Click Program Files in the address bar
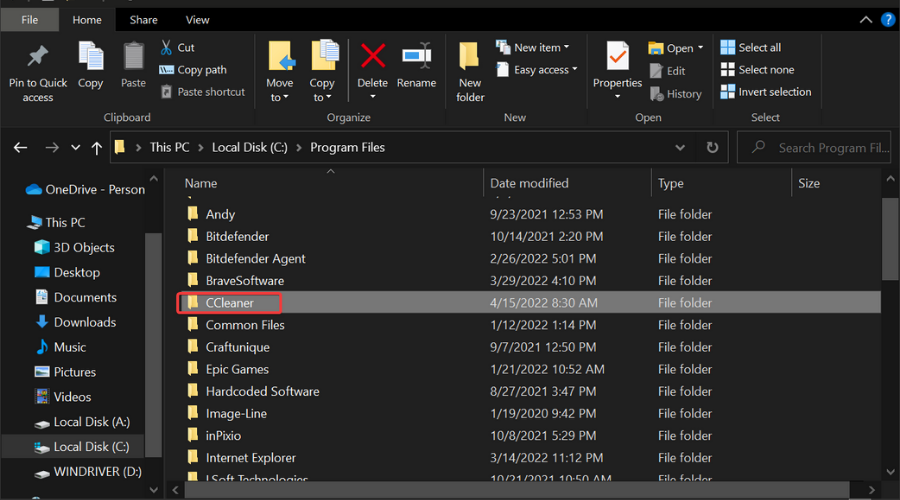The image size is (900, 500). pos(347,147)
